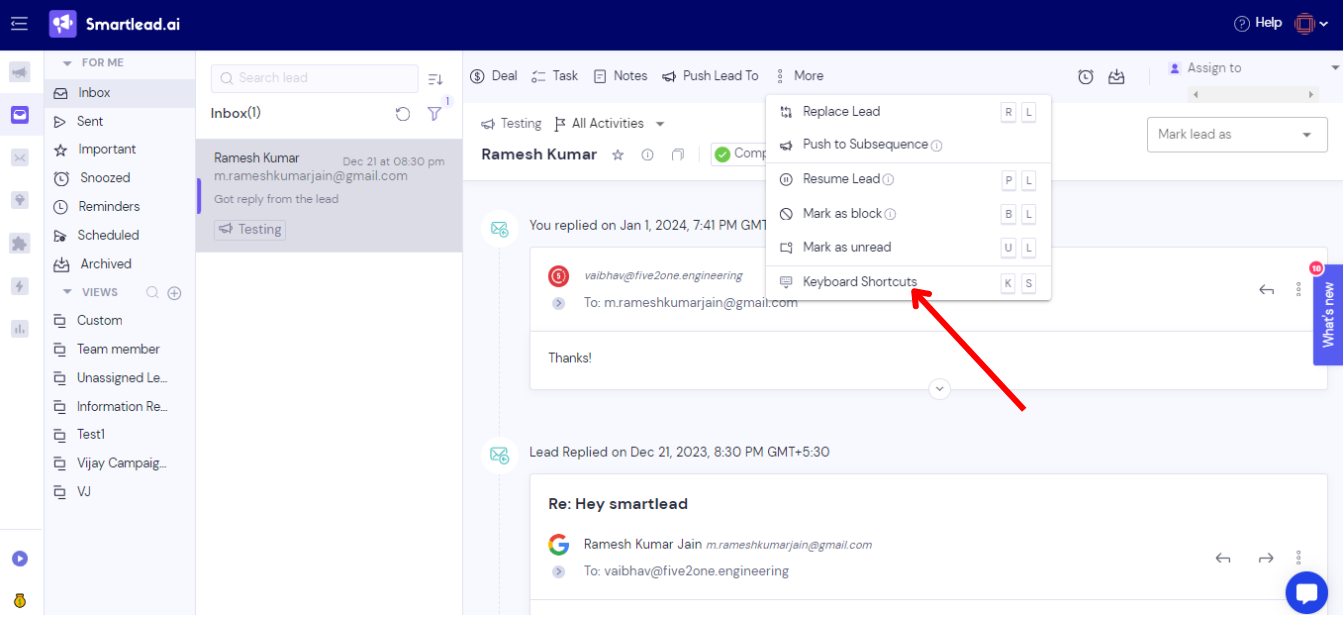The width and height of the screenshot is (1343, 634).
Task: Open the Mark lead as dropdown
Action: coord(1236,134)
